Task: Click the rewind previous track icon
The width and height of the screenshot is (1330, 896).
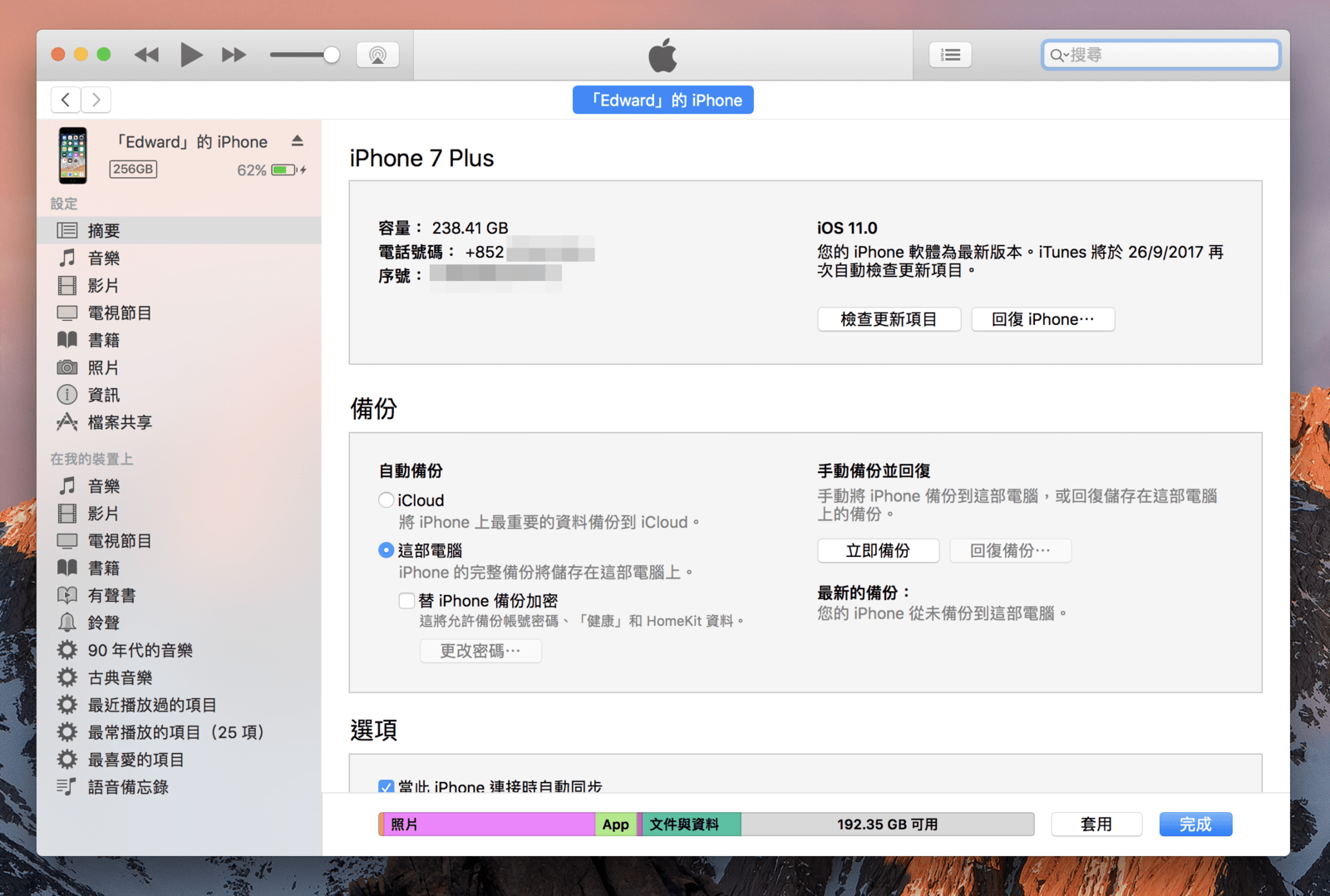Action: click(x=146, y=56)
